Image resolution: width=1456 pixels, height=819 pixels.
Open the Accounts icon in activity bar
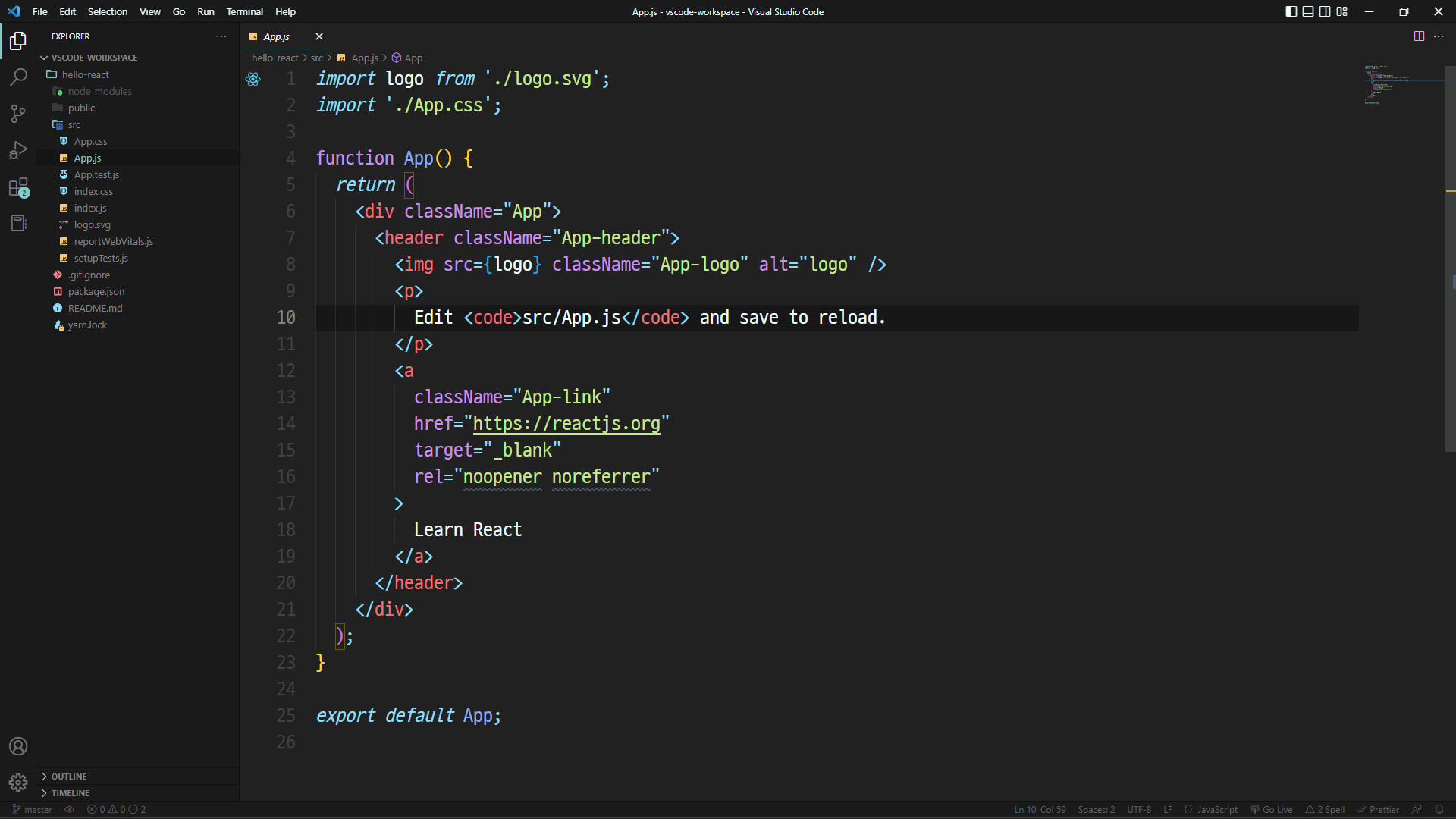(18, 746)
